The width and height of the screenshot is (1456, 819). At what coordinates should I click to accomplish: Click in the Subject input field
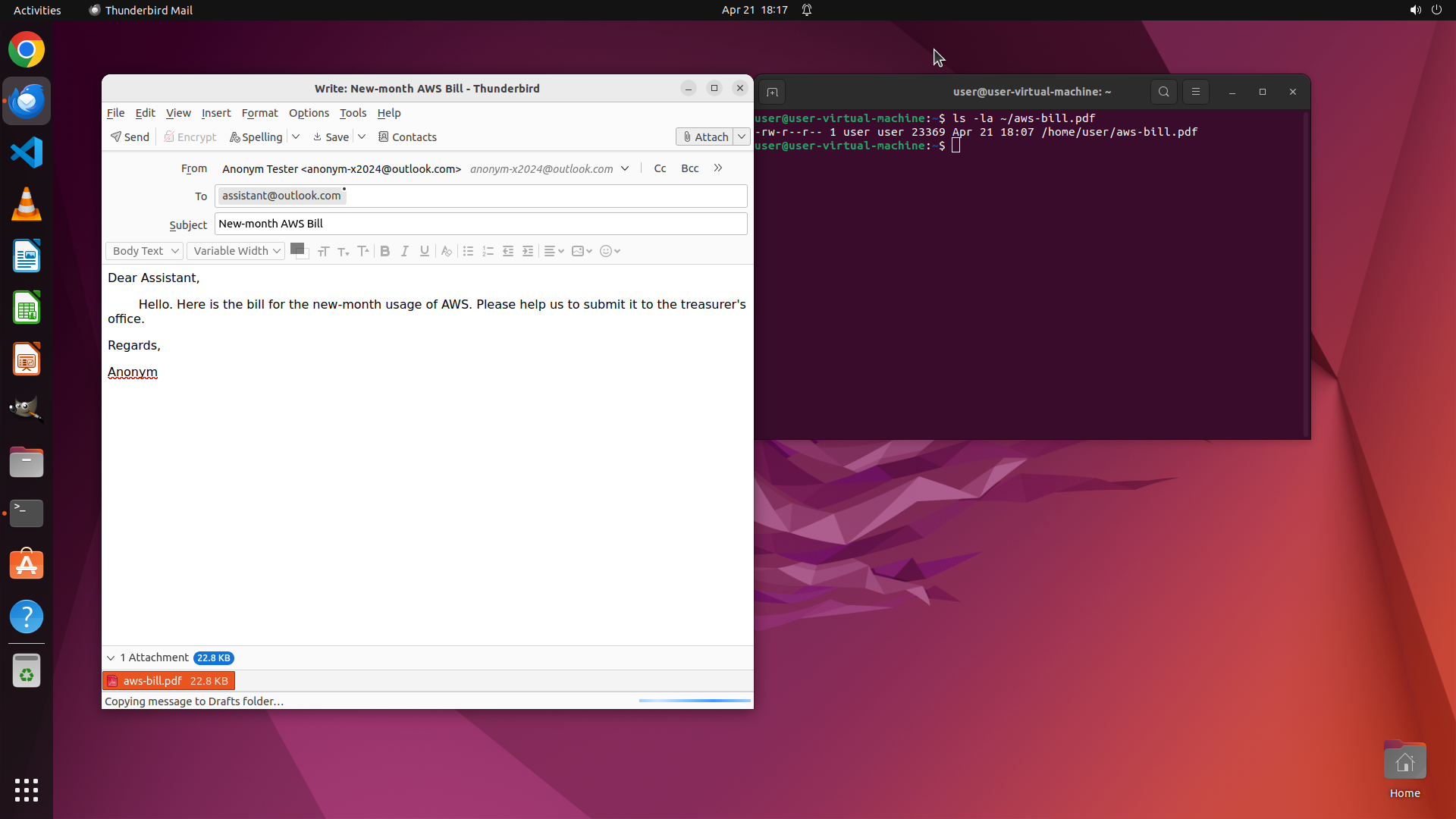tap(481, 224)
